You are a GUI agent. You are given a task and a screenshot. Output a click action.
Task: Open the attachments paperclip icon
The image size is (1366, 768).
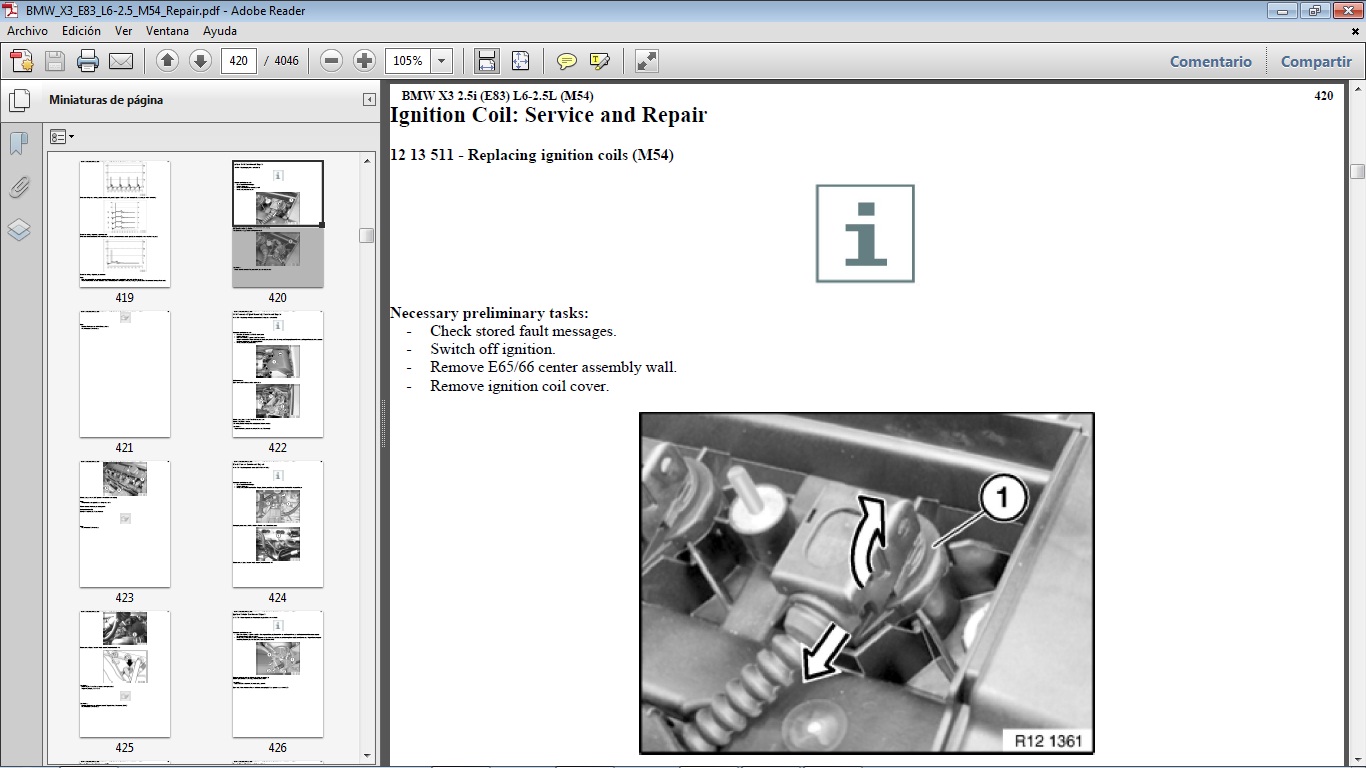[19, 187]
